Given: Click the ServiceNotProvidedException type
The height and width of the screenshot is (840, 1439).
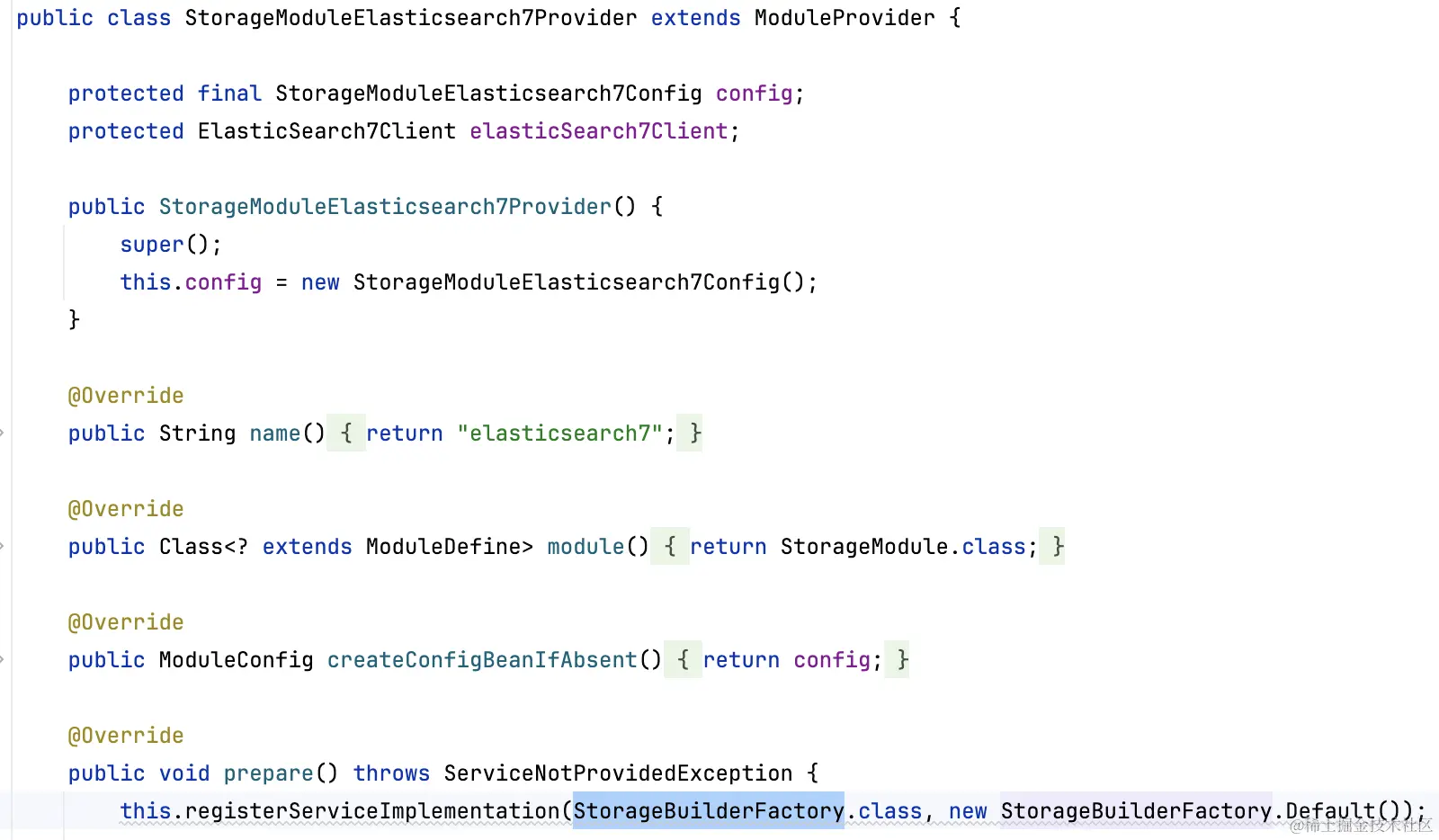Looking at the screenshot, I should pyautogui.click(x=619, y=773).
